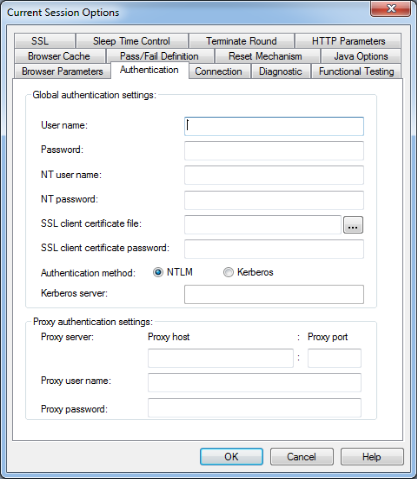418x479 pixels.
Task: Focus SSL client certificate file field
Action: coord(262,224)
